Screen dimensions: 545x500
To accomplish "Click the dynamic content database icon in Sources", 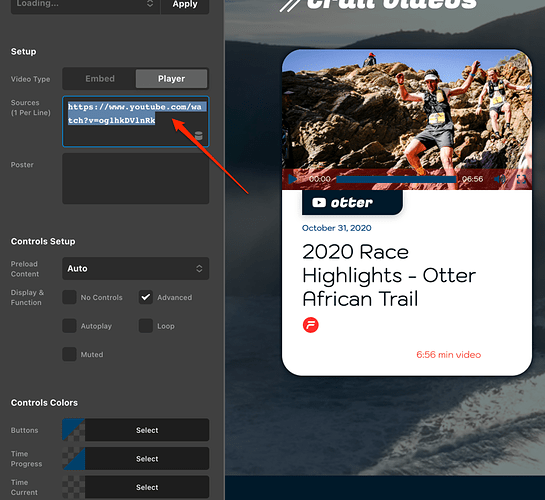I will tap(198, 136).
